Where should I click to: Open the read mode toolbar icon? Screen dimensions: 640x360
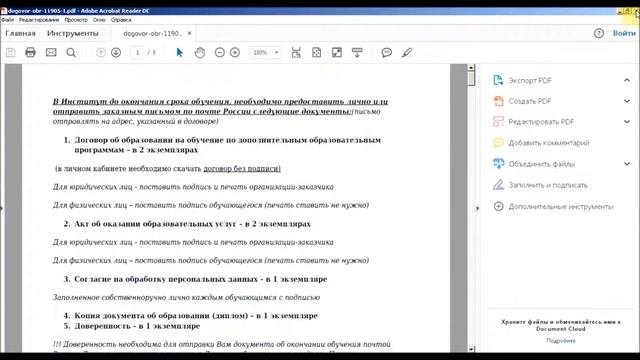[x=357, y=52]
